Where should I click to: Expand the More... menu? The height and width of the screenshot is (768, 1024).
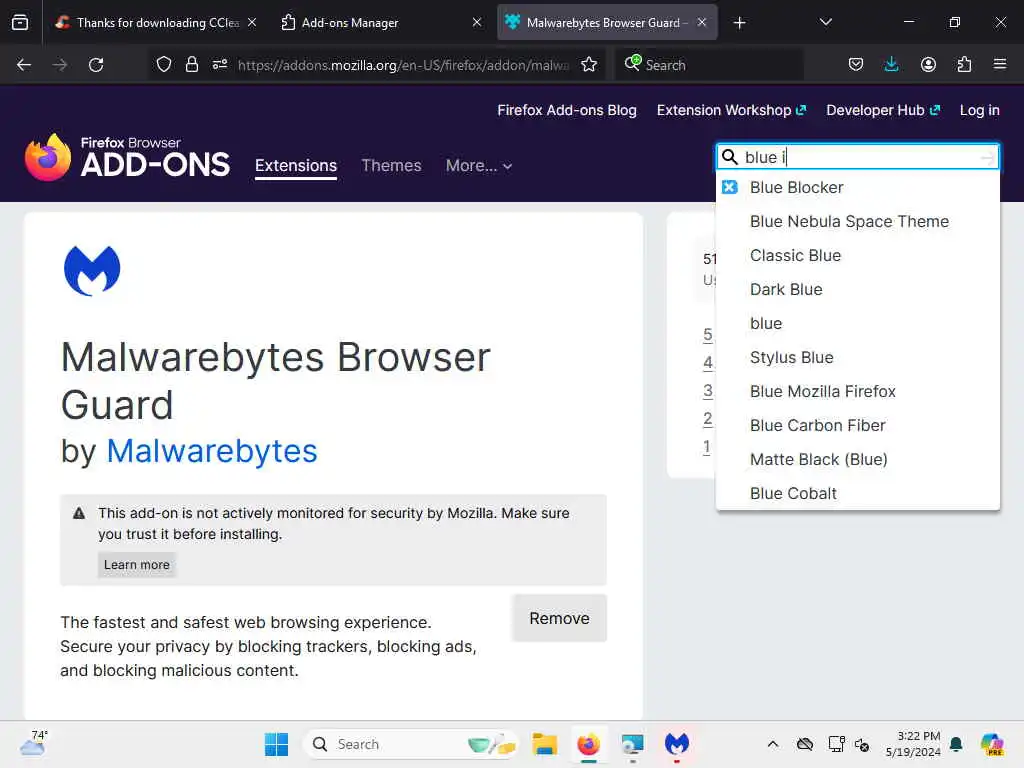478,166
